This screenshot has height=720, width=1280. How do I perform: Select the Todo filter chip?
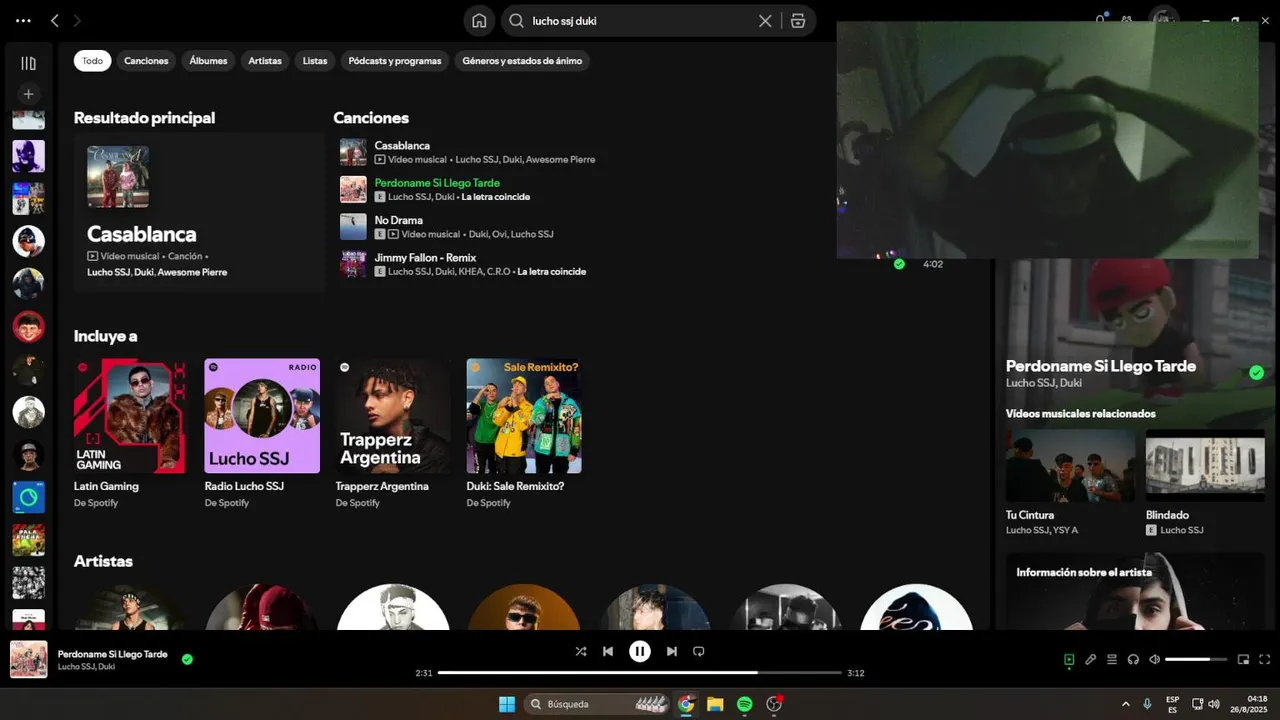point(92,61)
